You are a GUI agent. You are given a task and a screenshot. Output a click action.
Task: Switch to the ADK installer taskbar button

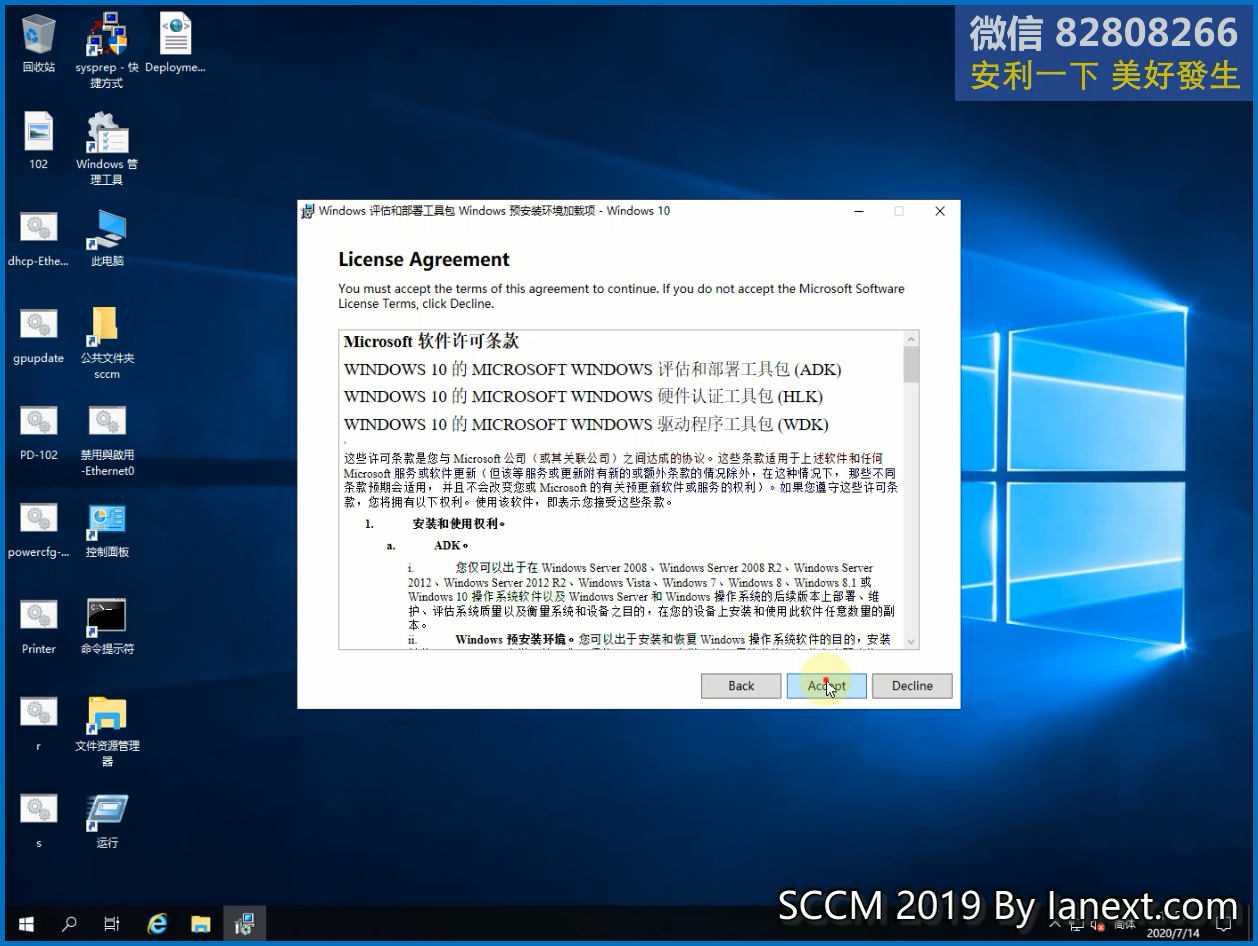245,924
